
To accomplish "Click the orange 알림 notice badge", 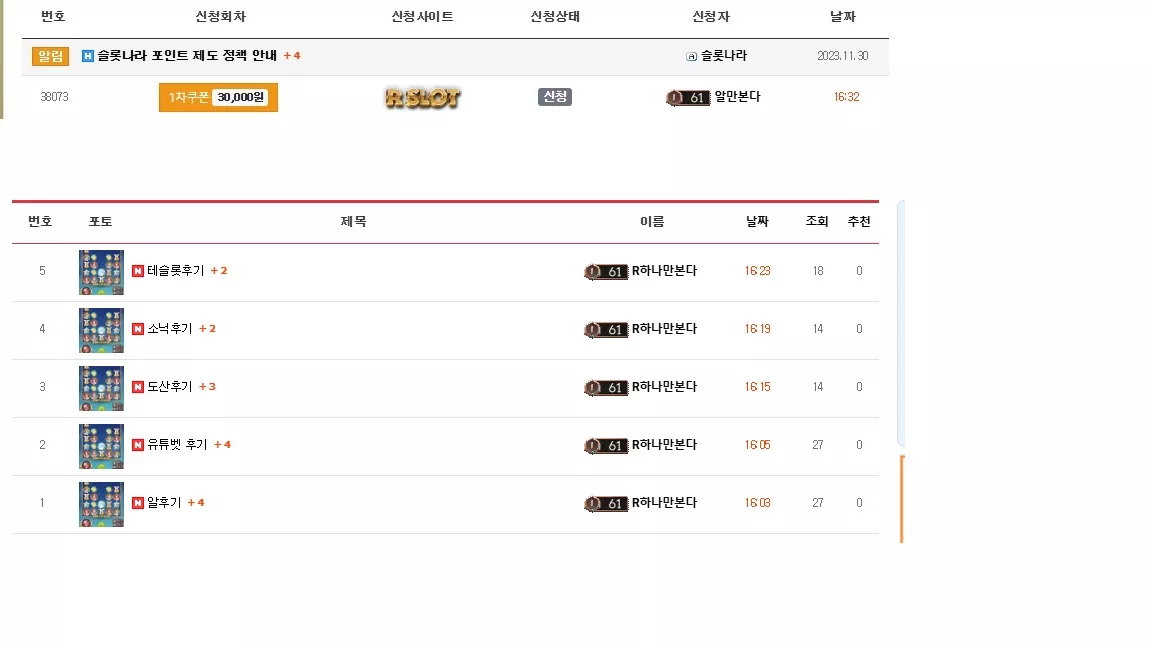I will coord(50,56).
